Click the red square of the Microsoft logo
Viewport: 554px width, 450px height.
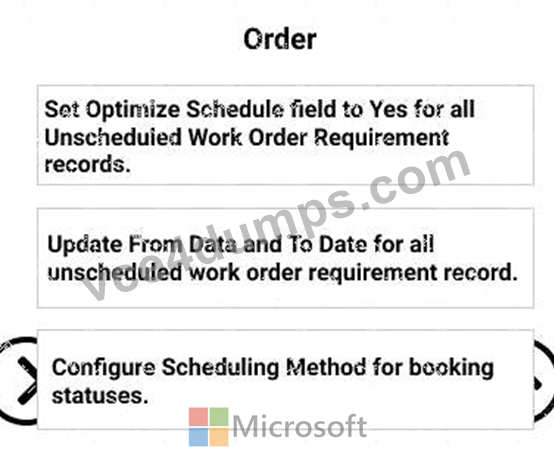(x=198, y=417)
